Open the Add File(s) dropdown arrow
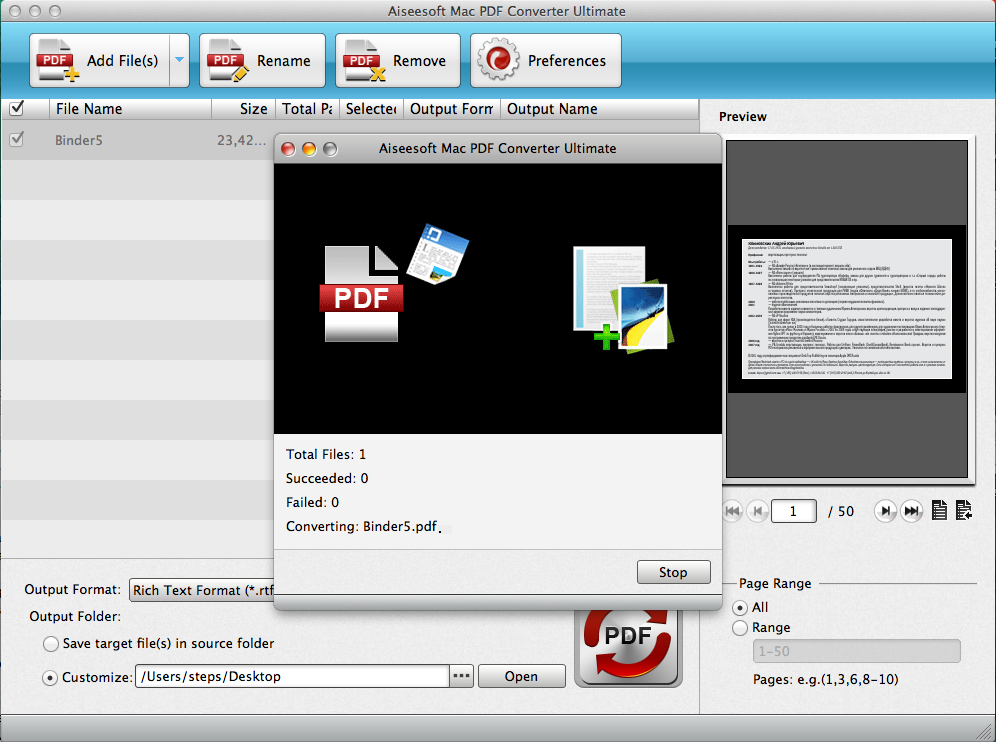Image resolution: width=996 pixels, height=742 pixels. coord(179,60)
